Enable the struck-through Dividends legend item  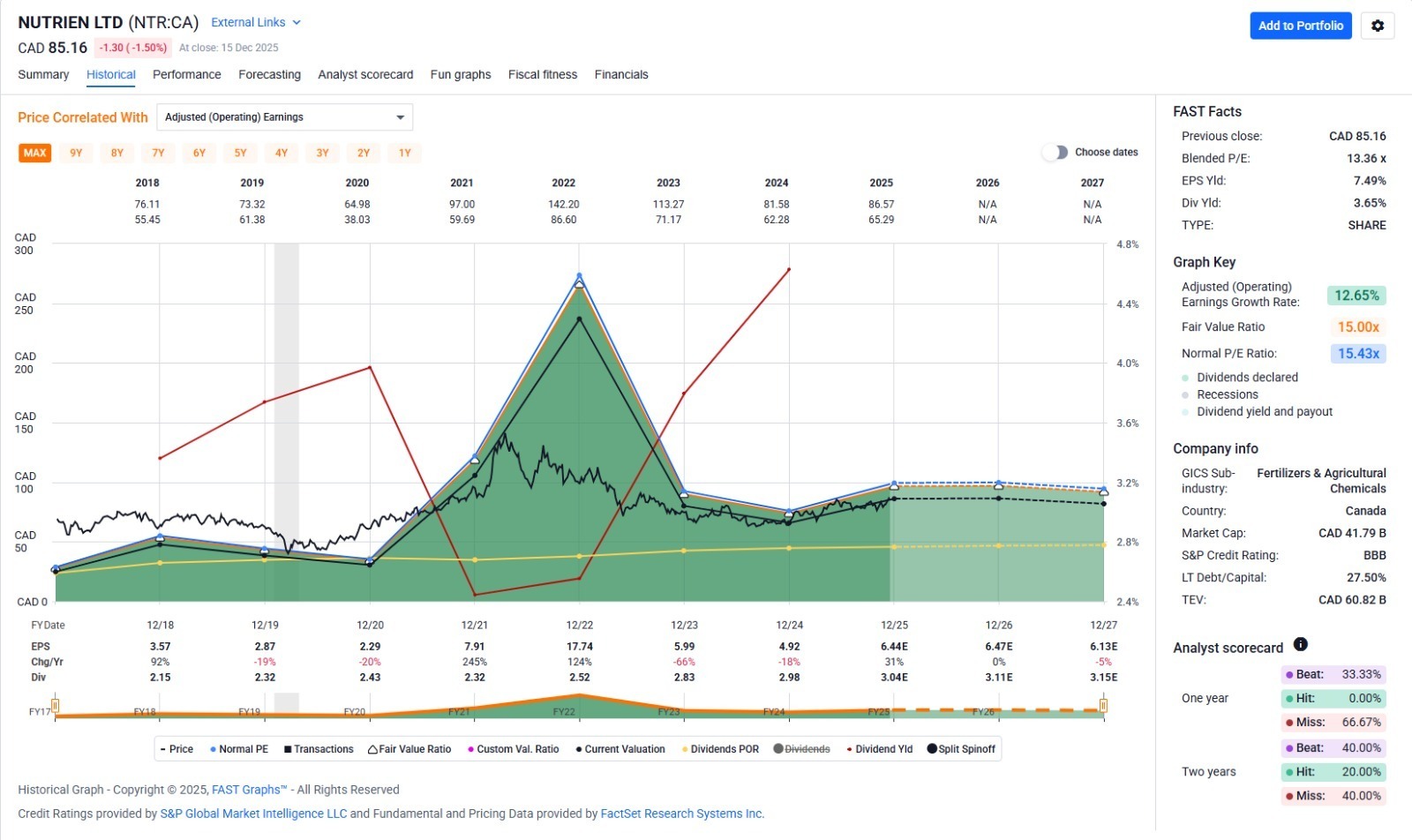pyautogui.click(x=801, y=749)
